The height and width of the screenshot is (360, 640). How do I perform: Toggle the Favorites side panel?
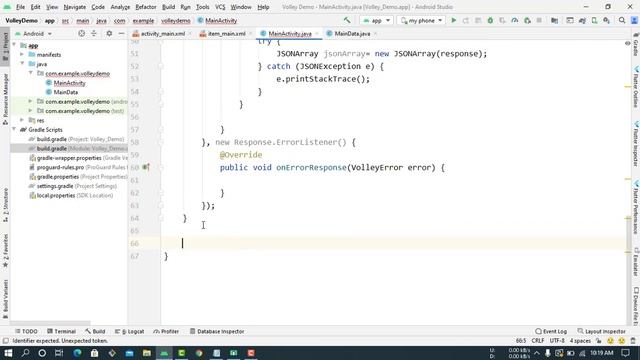(5, 251)
